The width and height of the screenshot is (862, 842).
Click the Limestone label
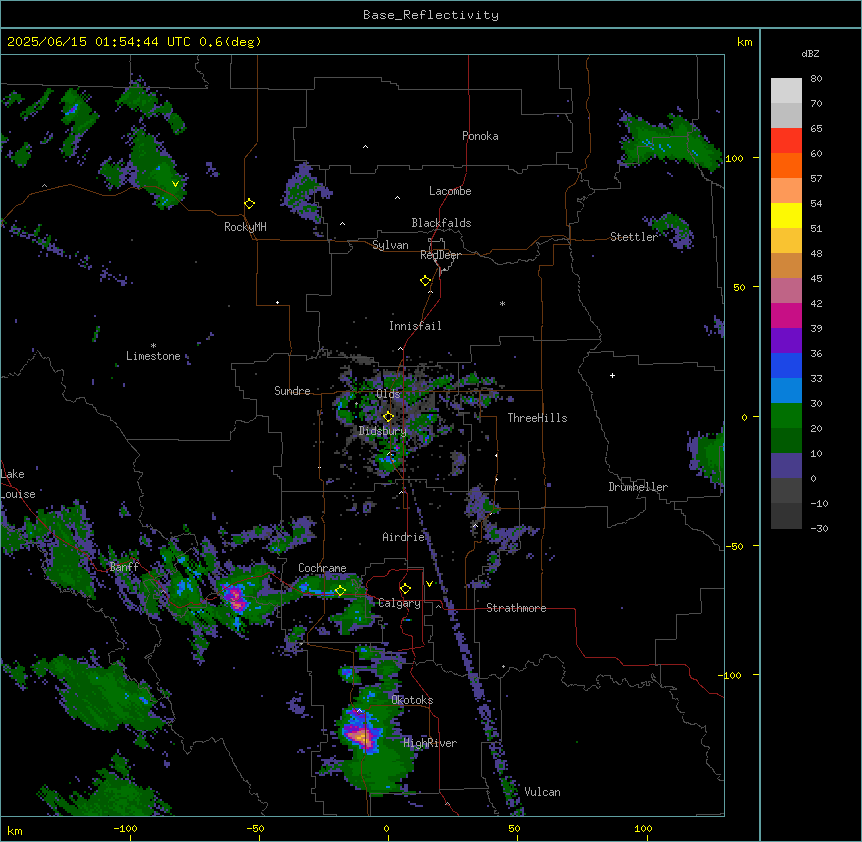click(153, 356)
